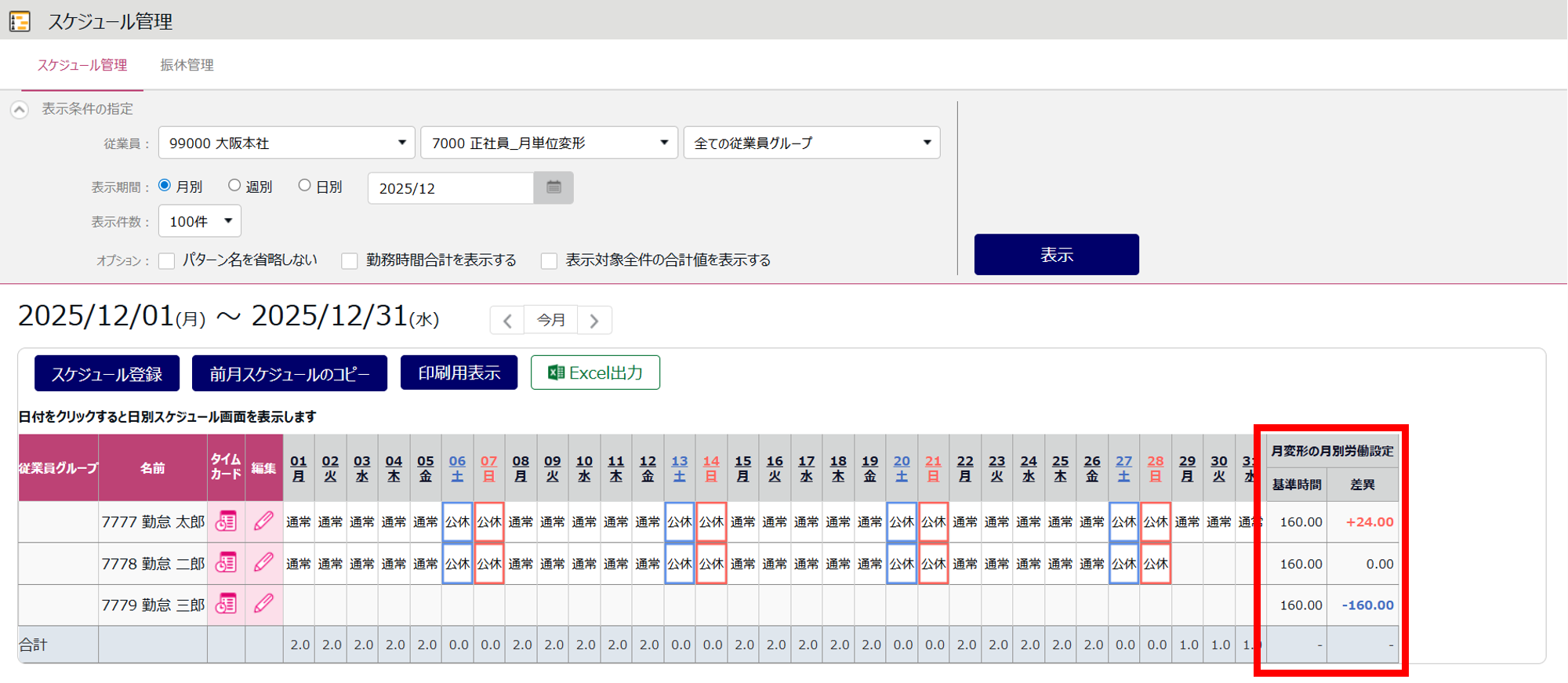The image size is (1568, 683).
Task: Click edit pencil for 7777 勤怠 太郎
Action: tap(263, 521)
